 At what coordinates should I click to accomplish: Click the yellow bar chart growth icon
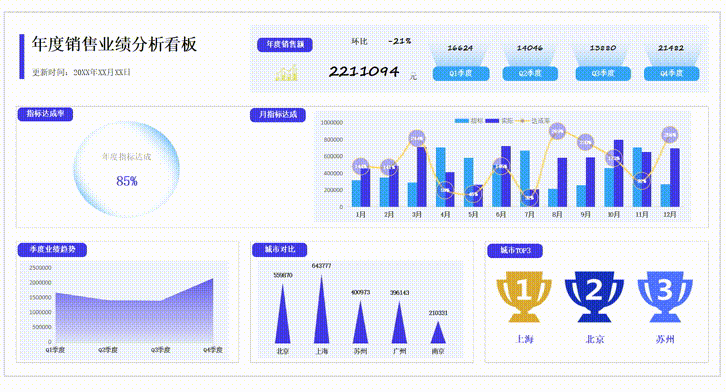coord(286,73)
